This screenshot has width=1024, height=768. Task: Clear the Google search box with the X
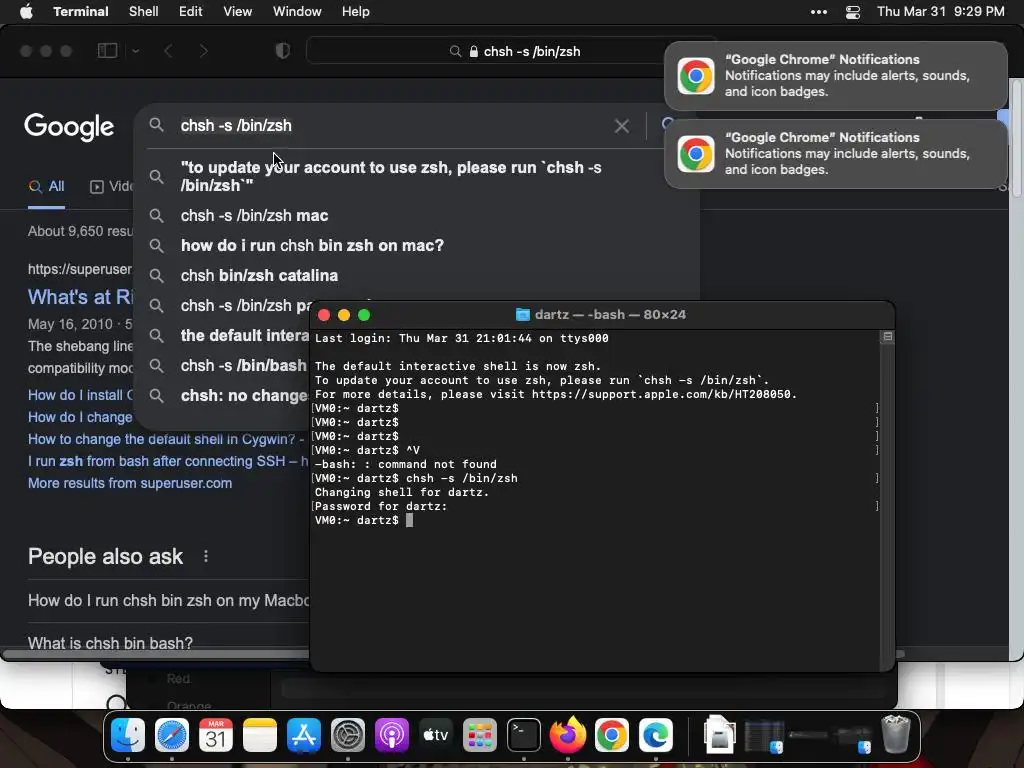pos(622,126)
